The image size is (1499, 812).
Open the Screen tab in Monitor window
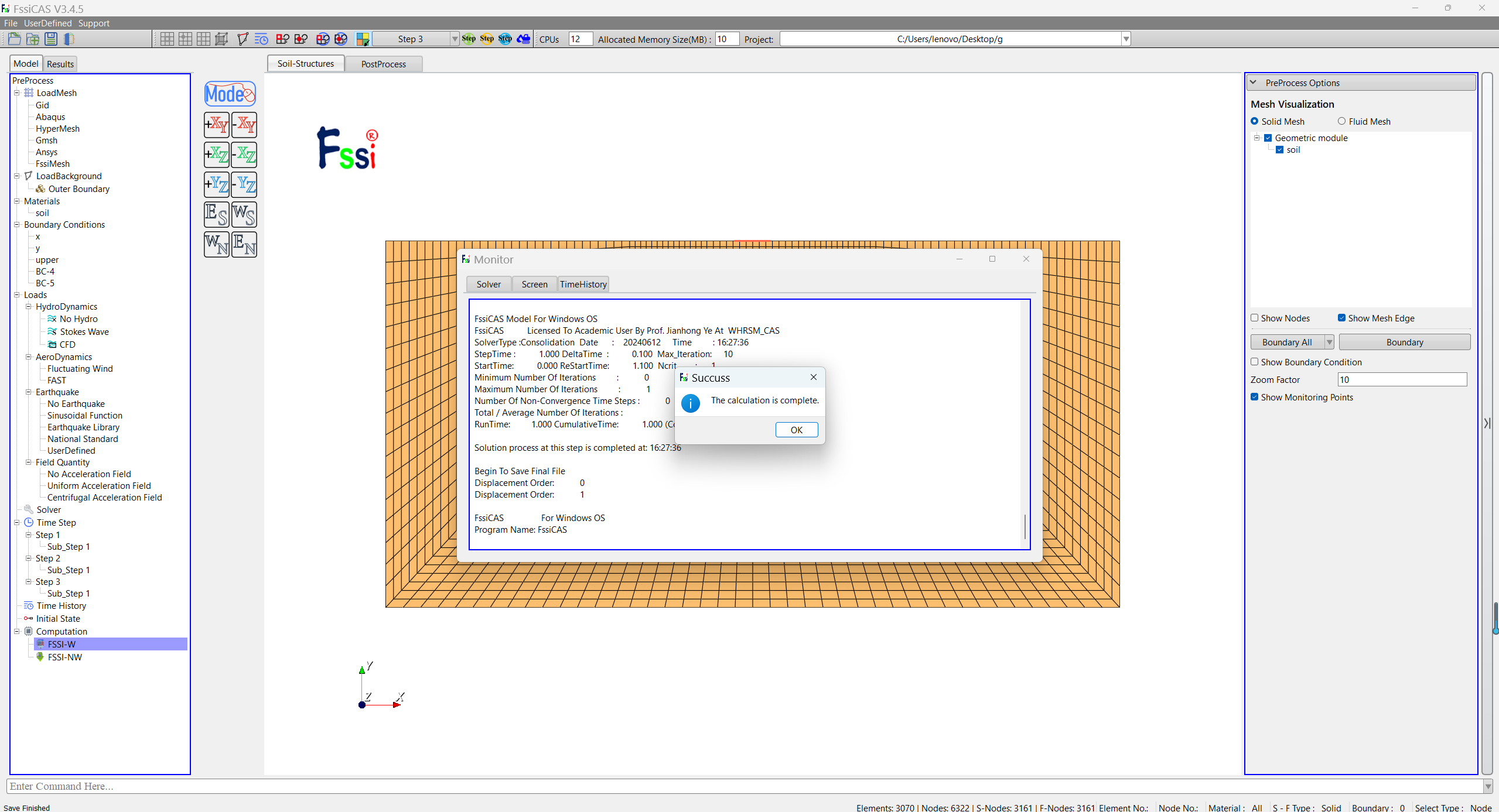(534, 285)
